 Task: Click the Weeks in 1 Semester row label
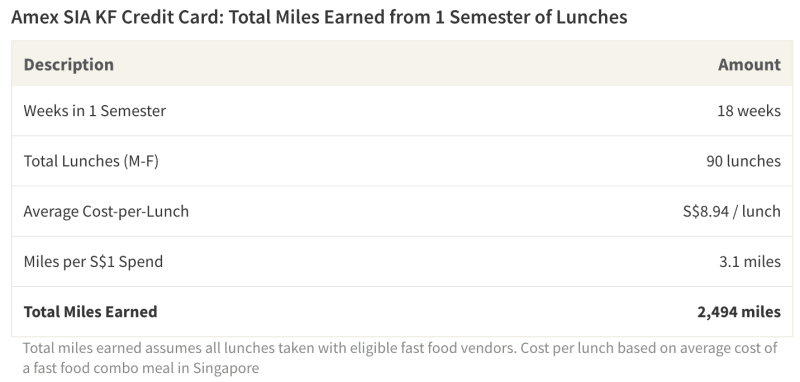tap(94, 111)
